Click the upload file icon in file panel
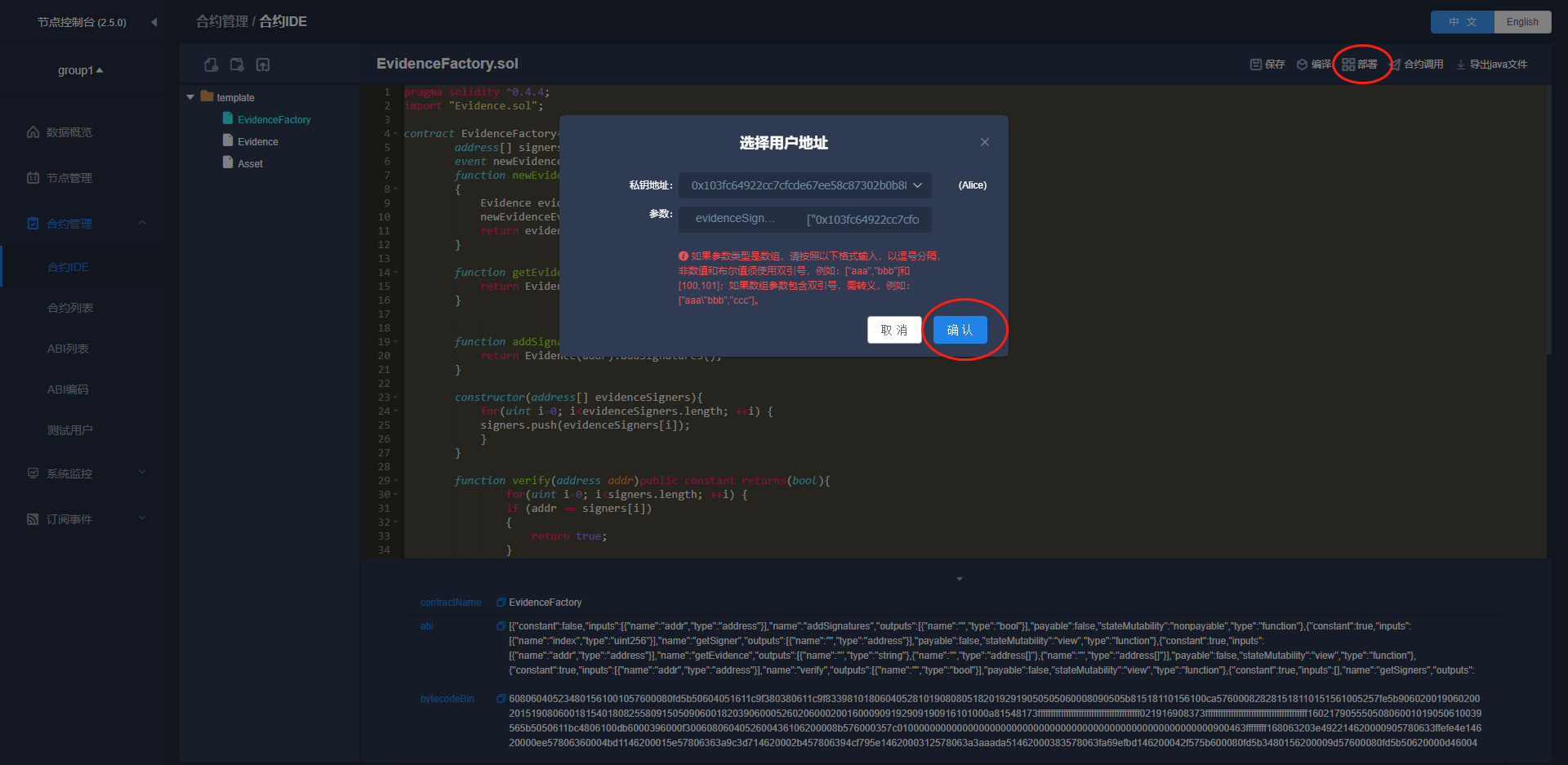This screenshot has width=1568, height=765. click(263, 64)
